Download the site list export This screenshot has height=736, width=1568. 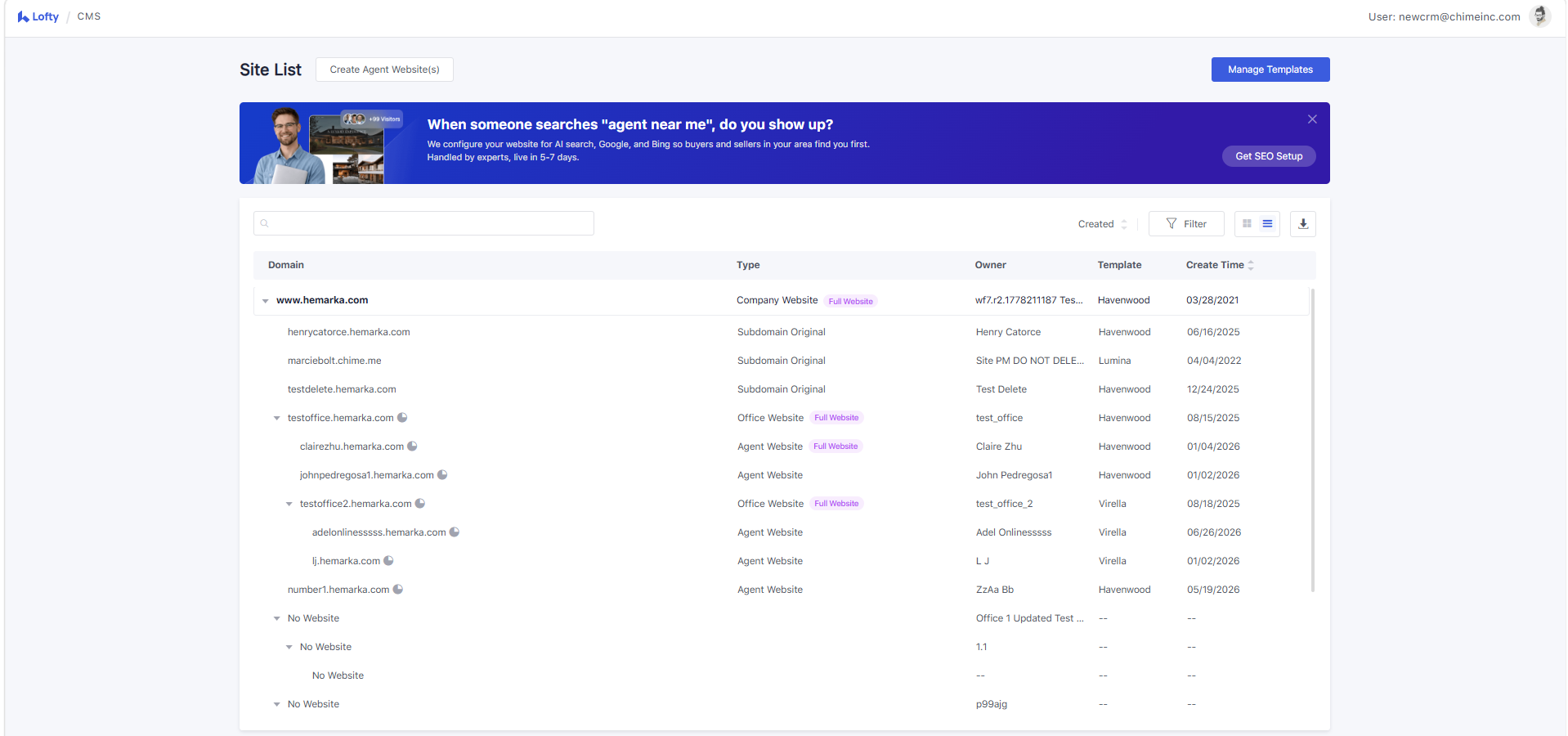pyautogui.click(x=1303, y=224)
